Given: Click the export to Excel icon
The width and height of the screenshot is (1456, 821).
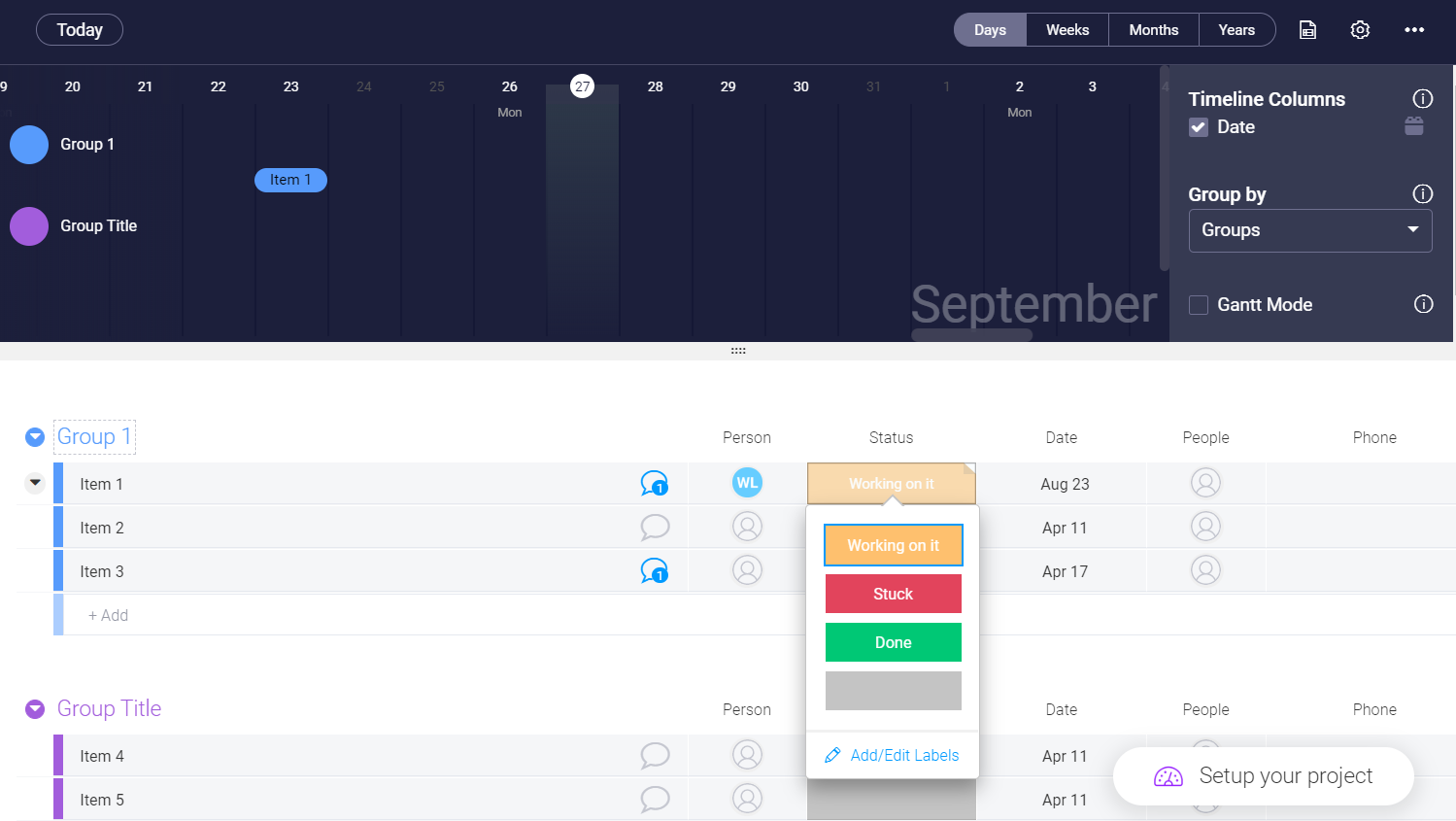Looking at the screenshot, I should tap(1308, 30).
